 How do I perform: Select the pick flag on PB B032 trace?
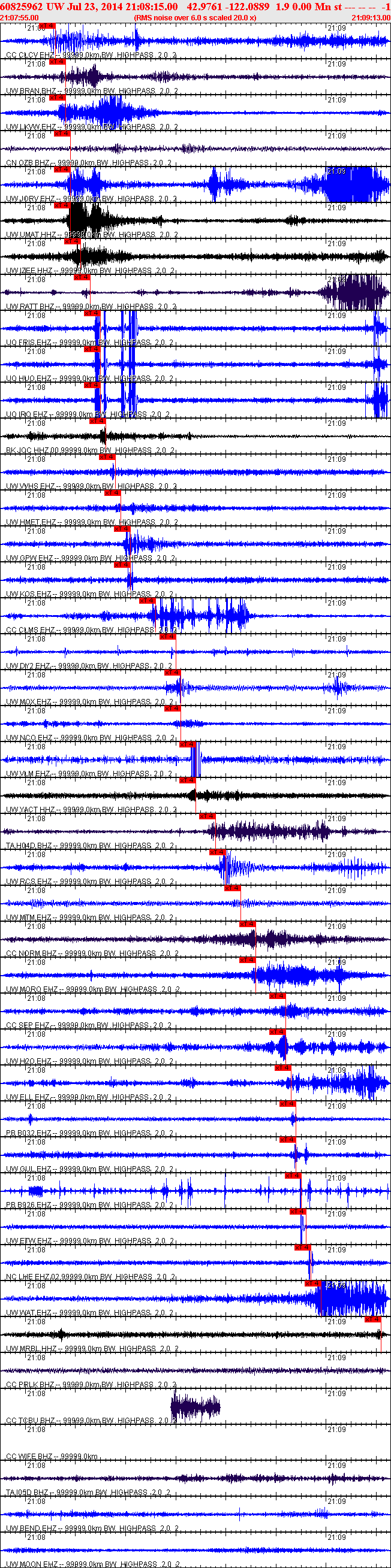[x=287, y=1104]
